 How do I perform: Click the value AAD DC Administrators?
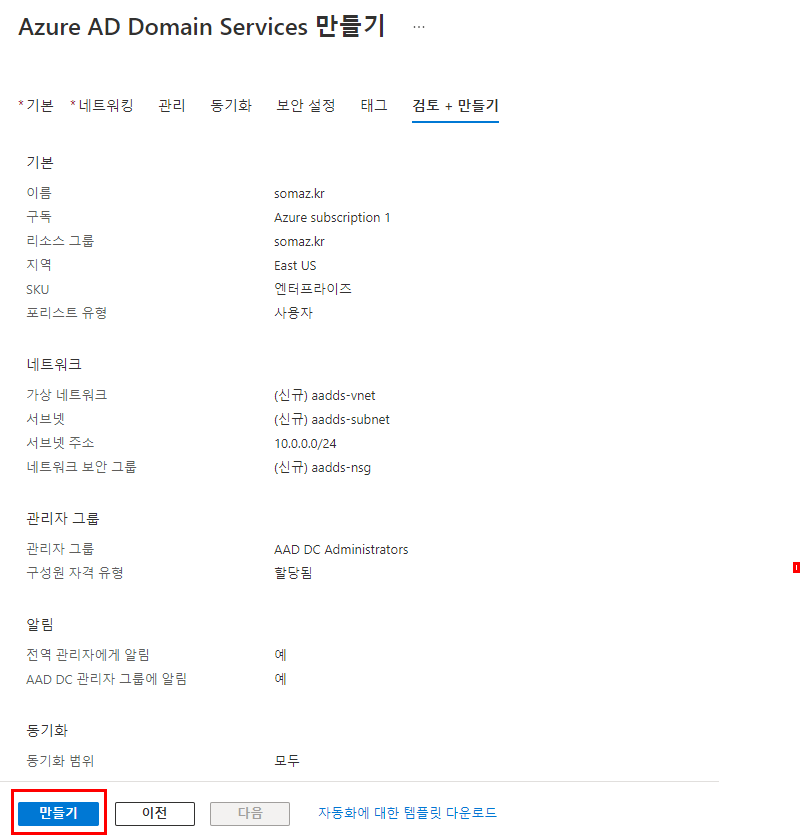[341, 550]
